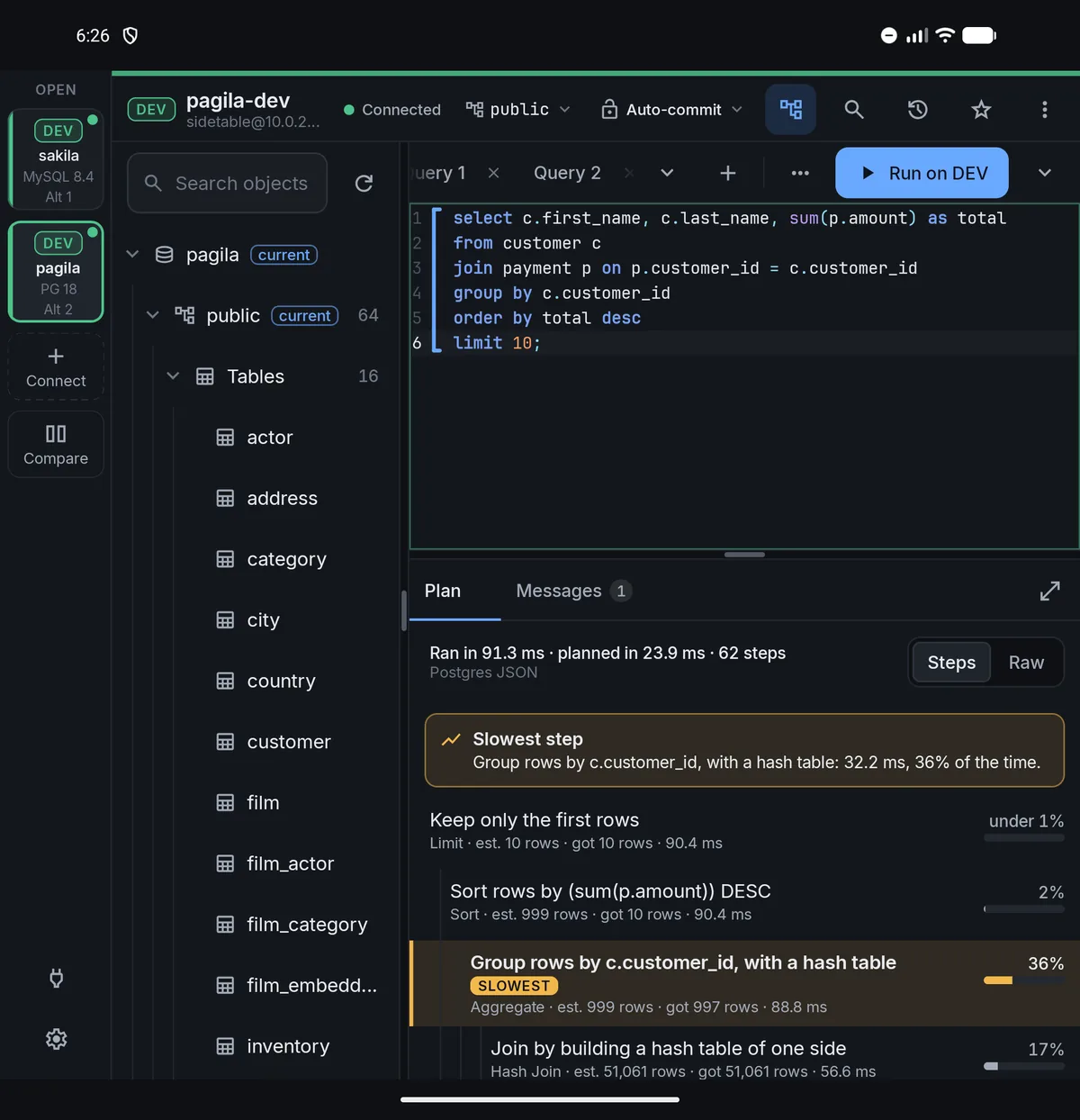Open the query tab options ellipsis
Image resolution: width=1080 pixels, height=1120 pixels.
pos(799,172)
